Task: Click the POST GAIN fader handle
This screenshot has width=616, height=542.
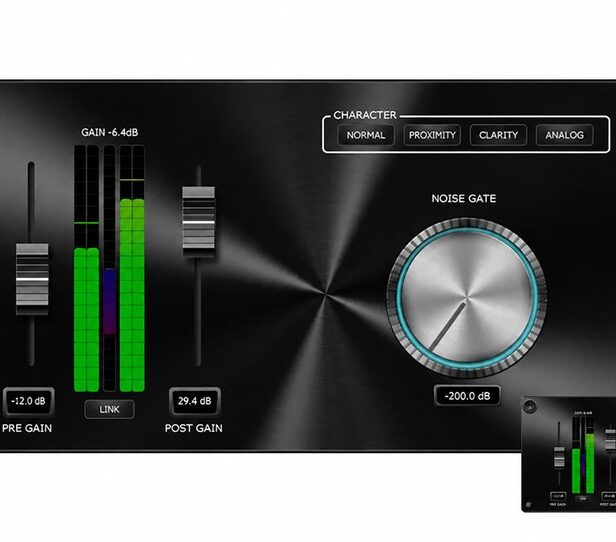Action: click(199, 222)
